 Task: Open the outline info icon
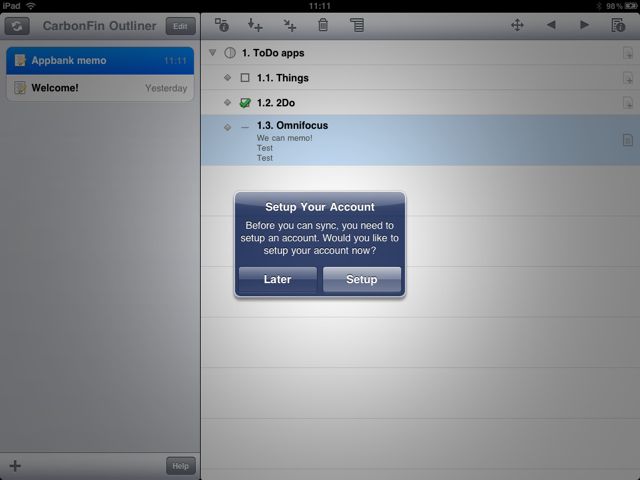click(618, 25)
